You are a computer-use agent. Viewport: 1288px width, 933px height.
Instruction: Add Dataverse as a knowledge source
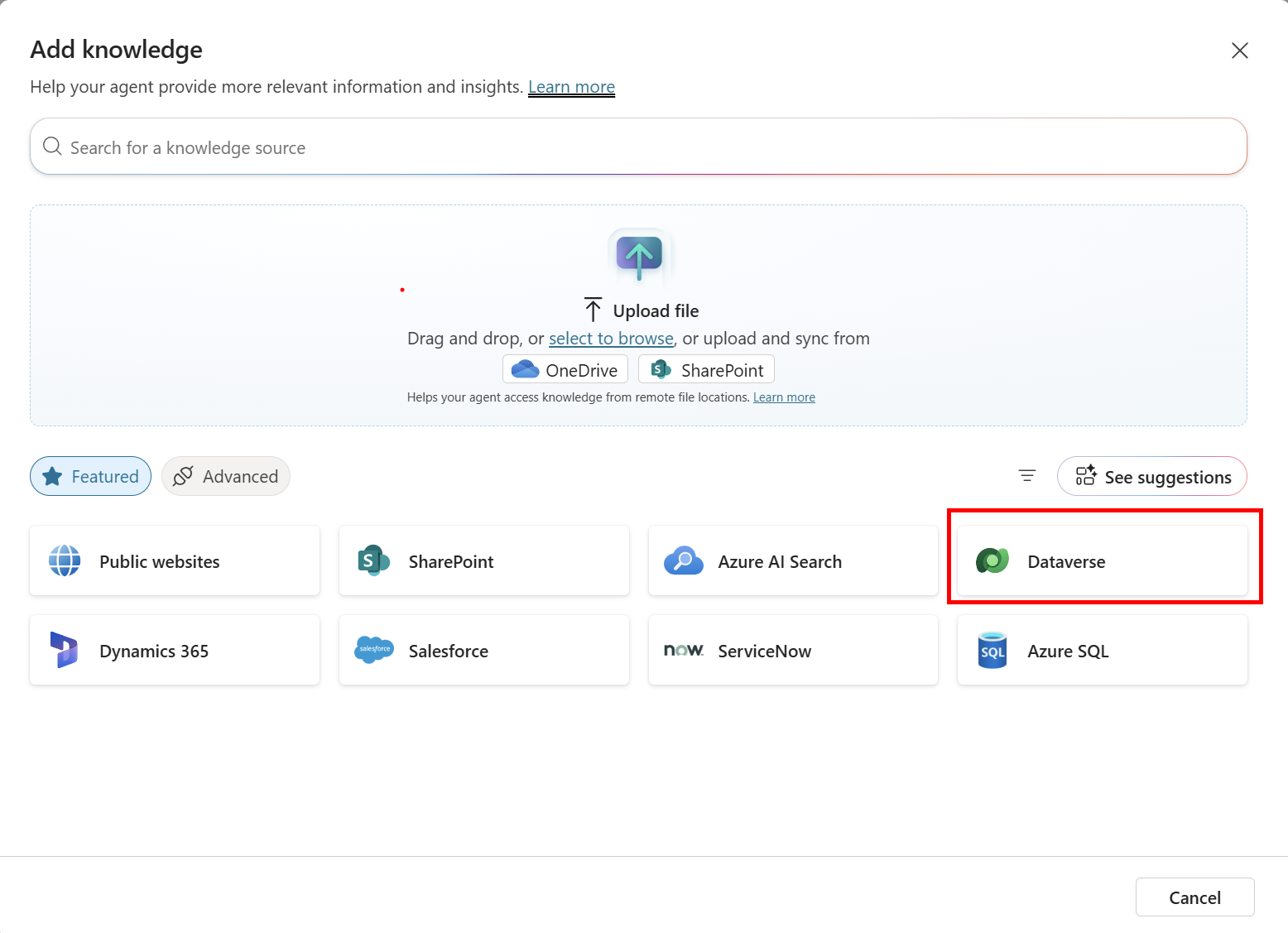point(1066,561)
